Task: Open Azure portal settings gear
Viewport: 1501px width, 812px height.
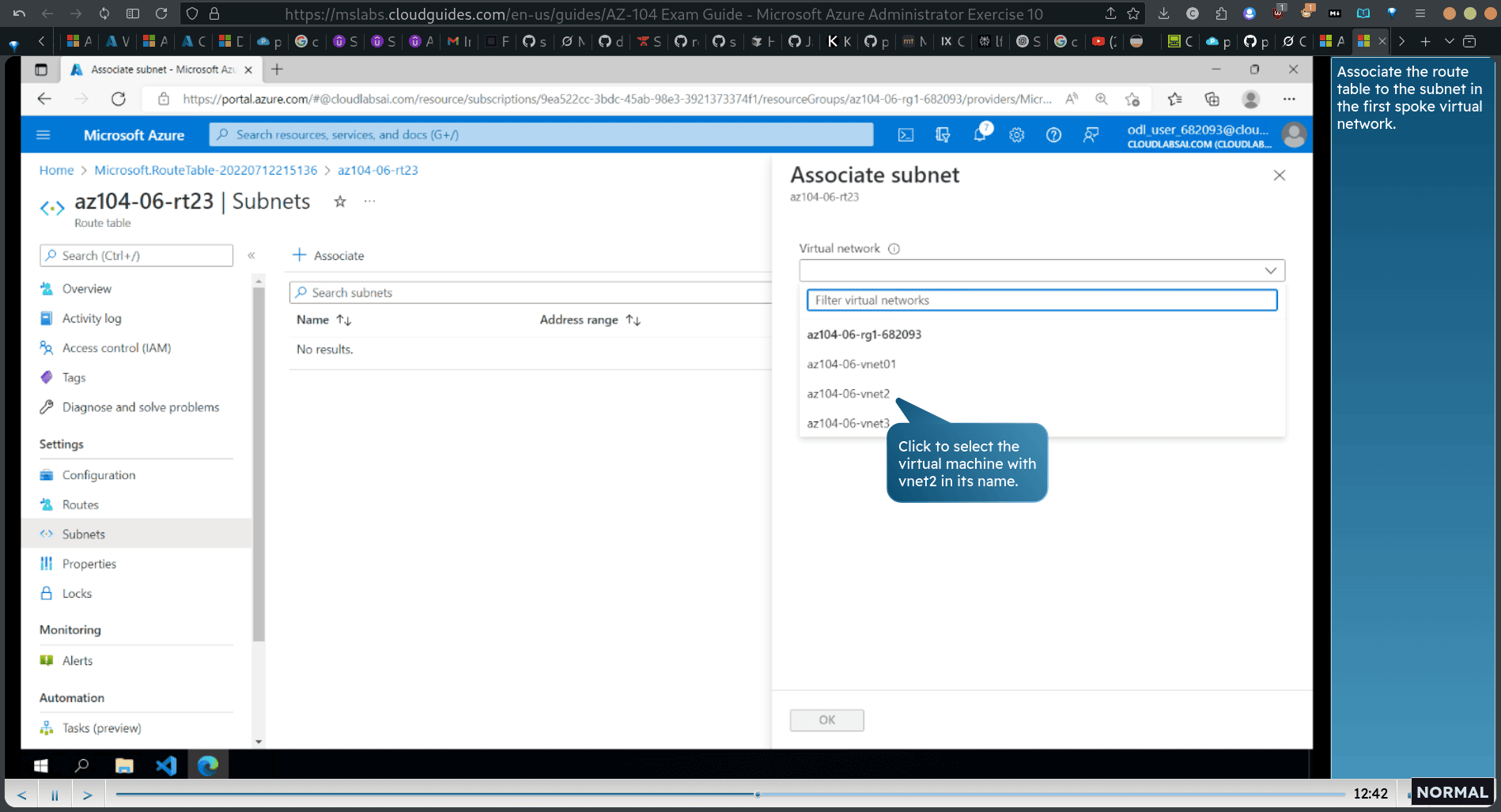Action: 1017,135
